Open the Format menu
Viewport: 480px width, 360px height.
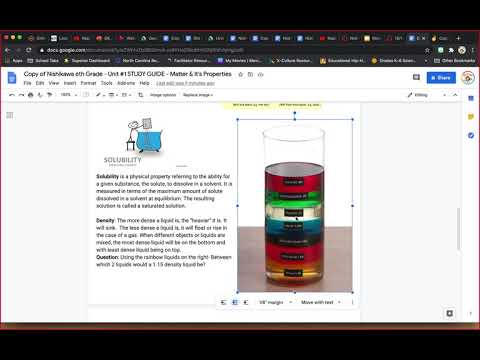tap(88, 83)
